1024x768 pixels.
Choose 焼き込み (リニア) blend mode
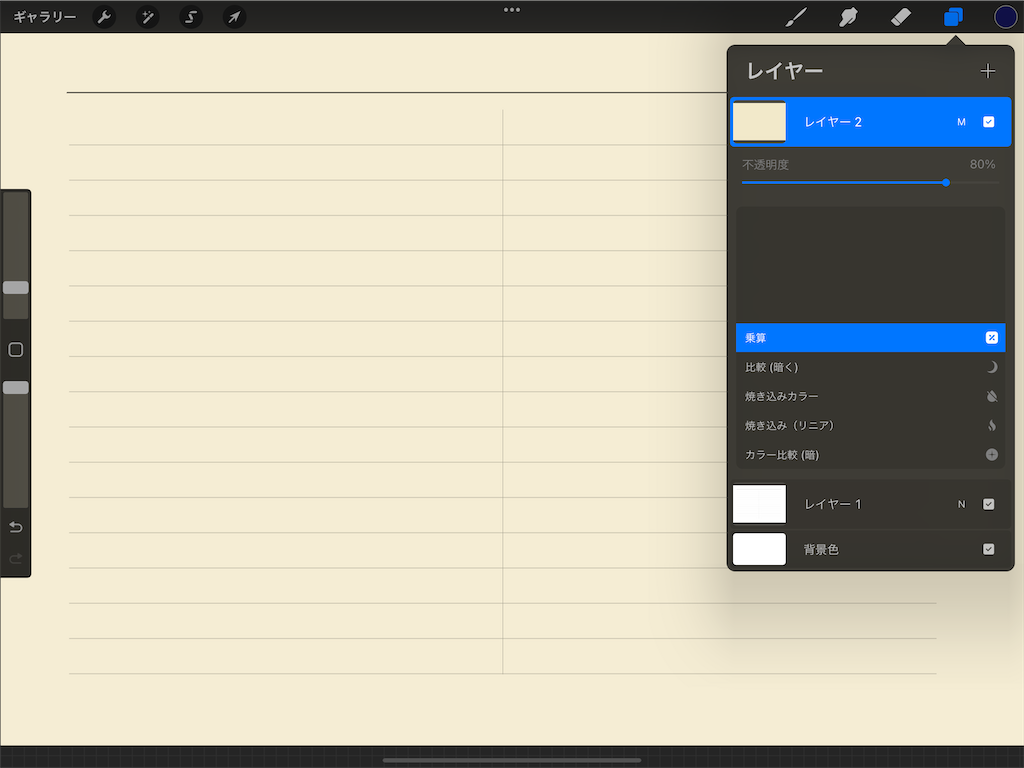870,425
